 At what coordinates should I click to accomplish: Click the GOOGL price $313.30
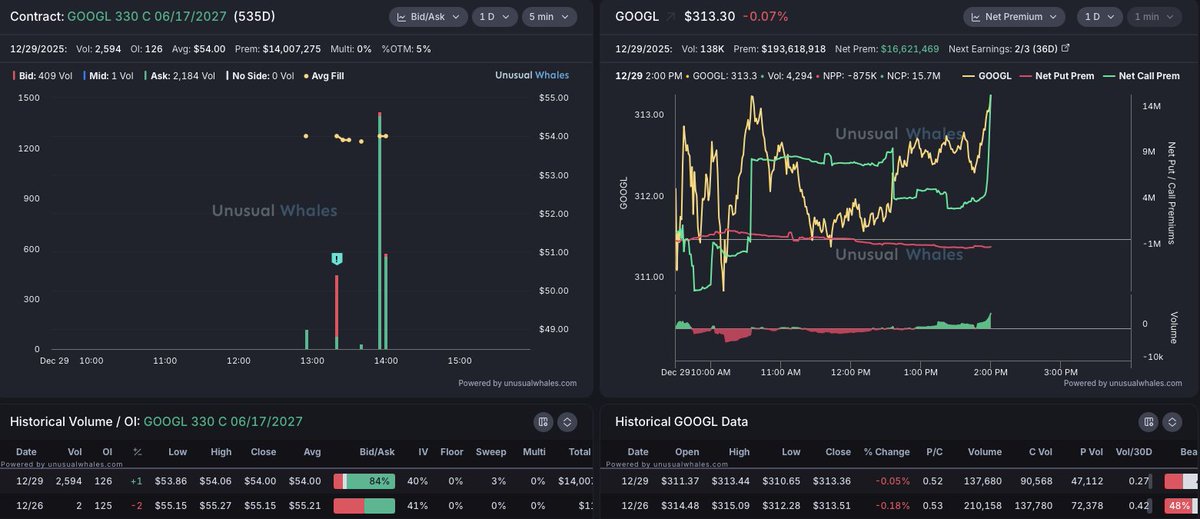click(712, 17)
